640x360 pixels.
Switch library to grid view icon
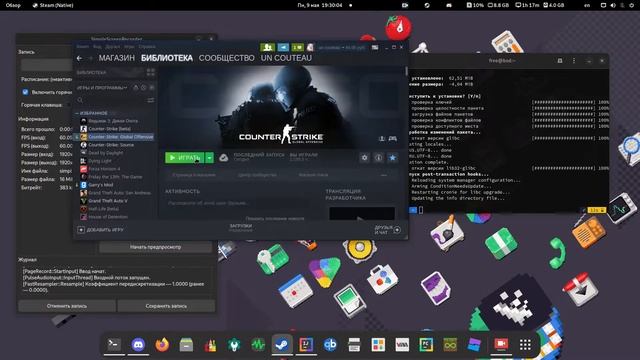(x=151, y=72)
